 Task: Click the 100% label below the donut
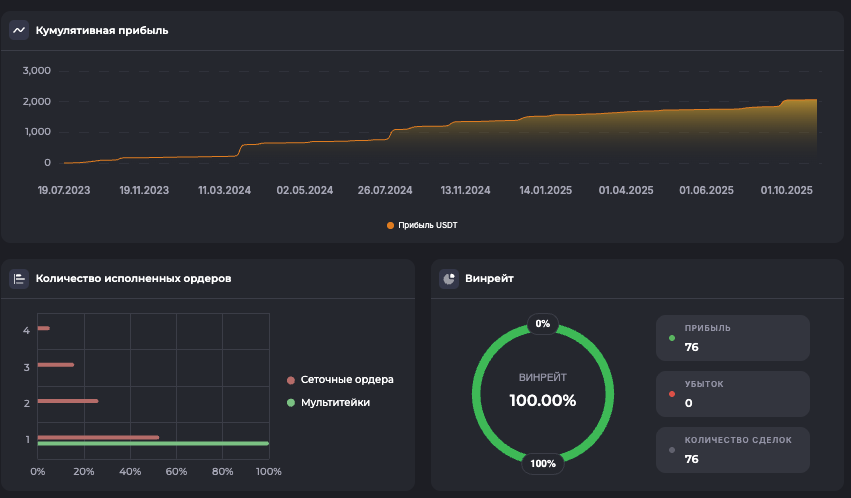543,464
